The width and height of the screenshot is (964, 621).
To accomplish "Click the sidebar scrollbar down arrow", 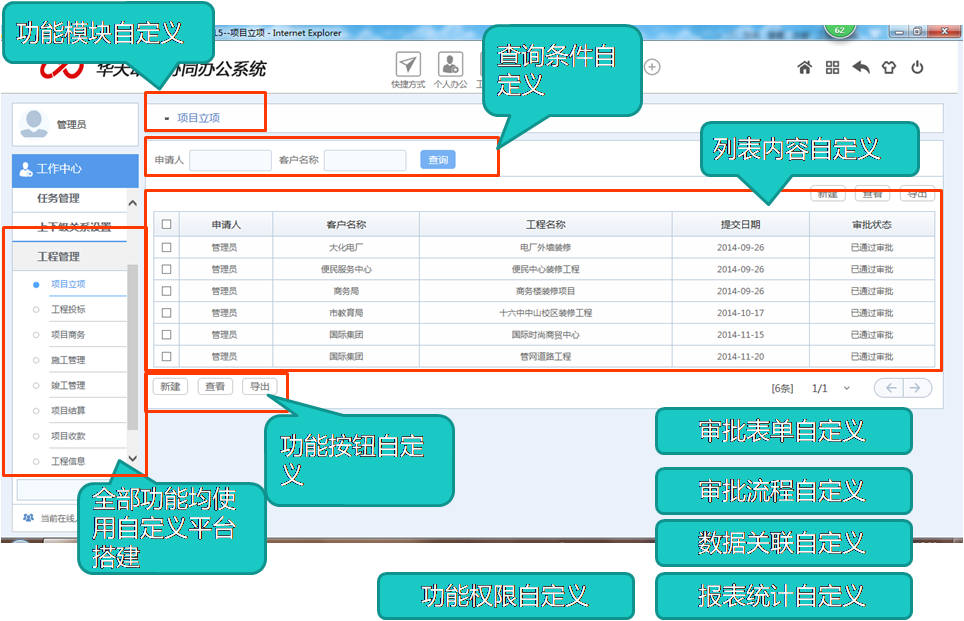I will (131, 459).
